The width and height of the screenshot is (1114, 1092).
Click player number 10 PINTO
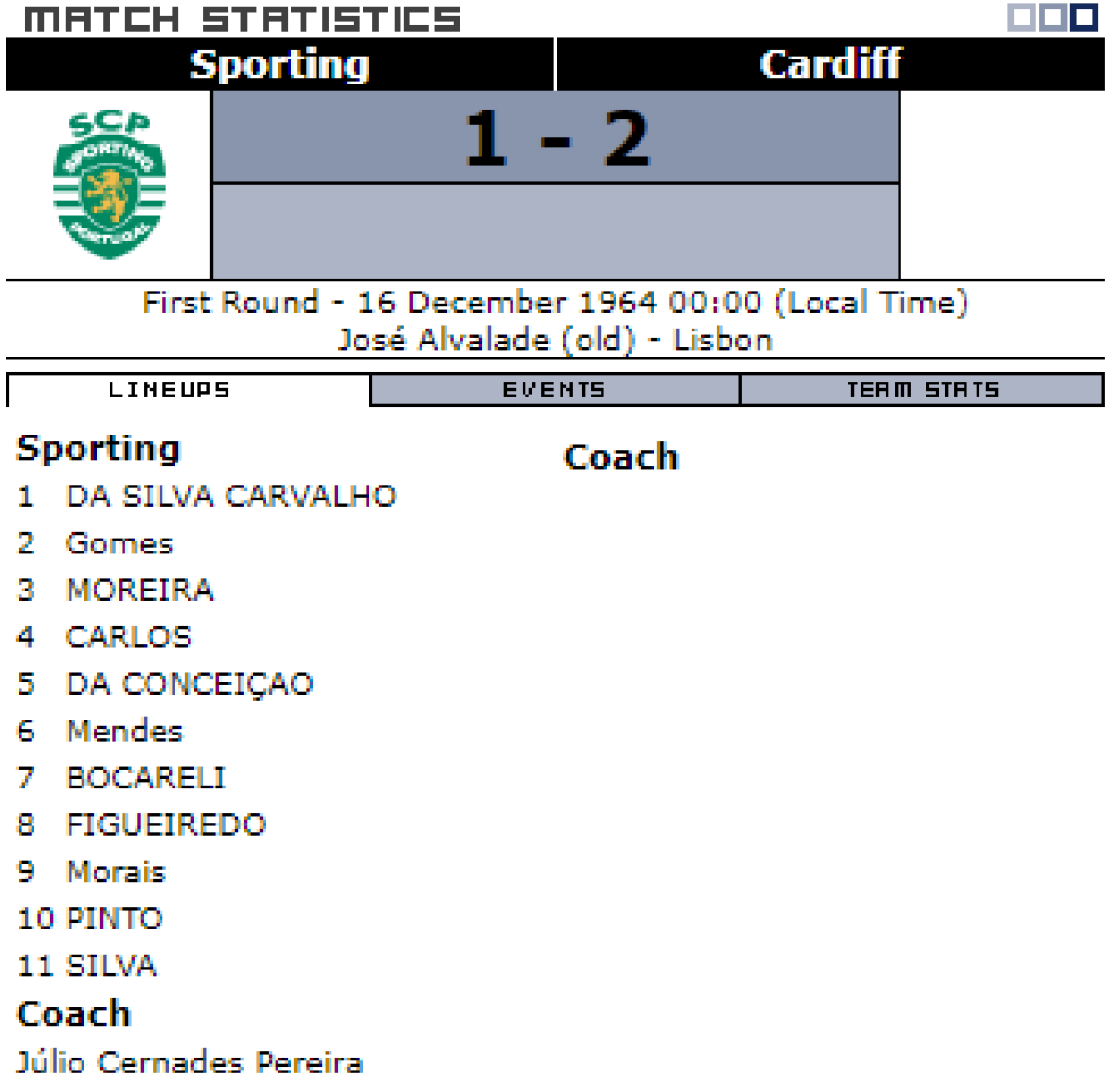(115, 918)
